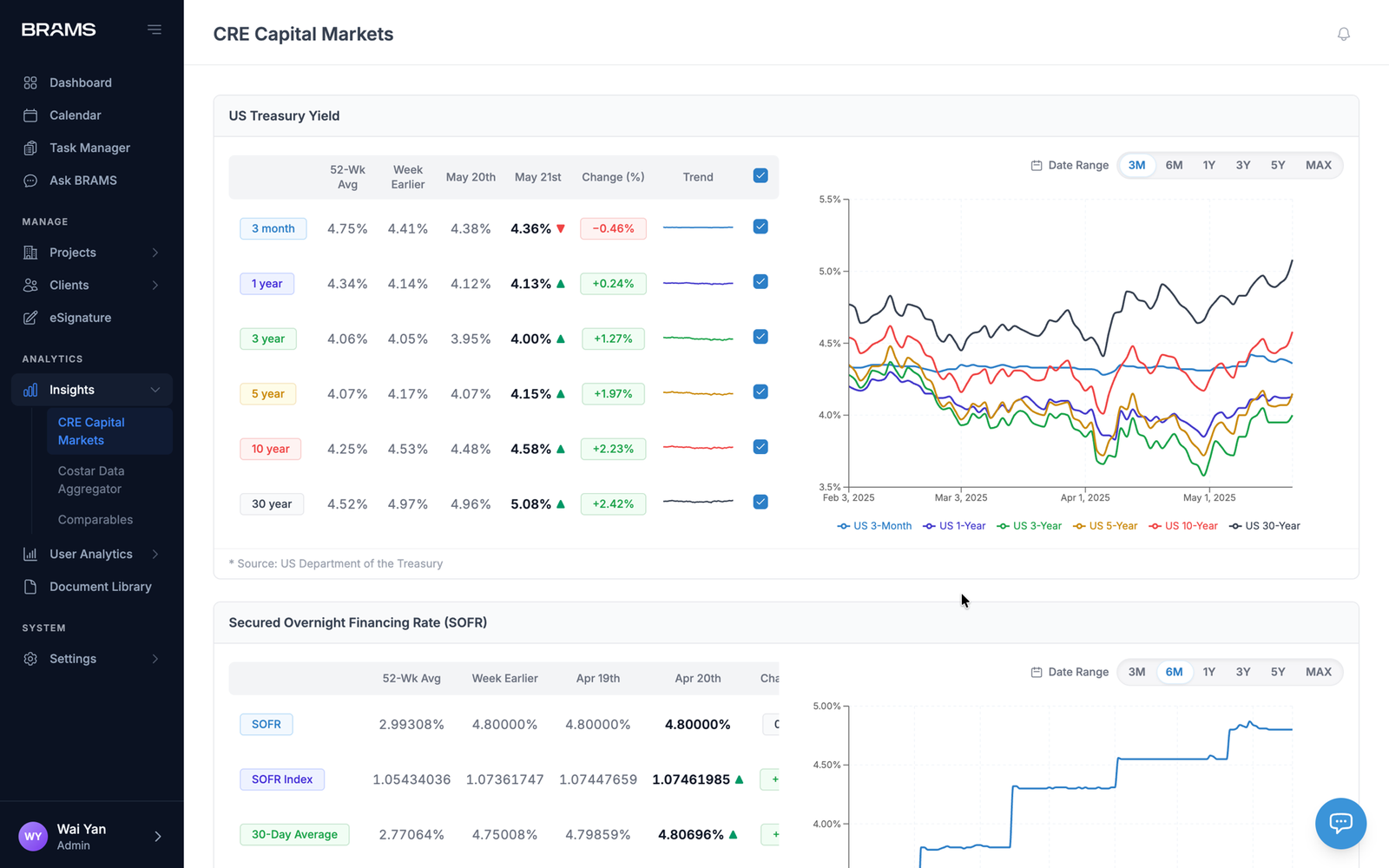Screen dimensions: 1389x868
Task: Open notifications bell icon
Action: click(x=1343, y=34)
